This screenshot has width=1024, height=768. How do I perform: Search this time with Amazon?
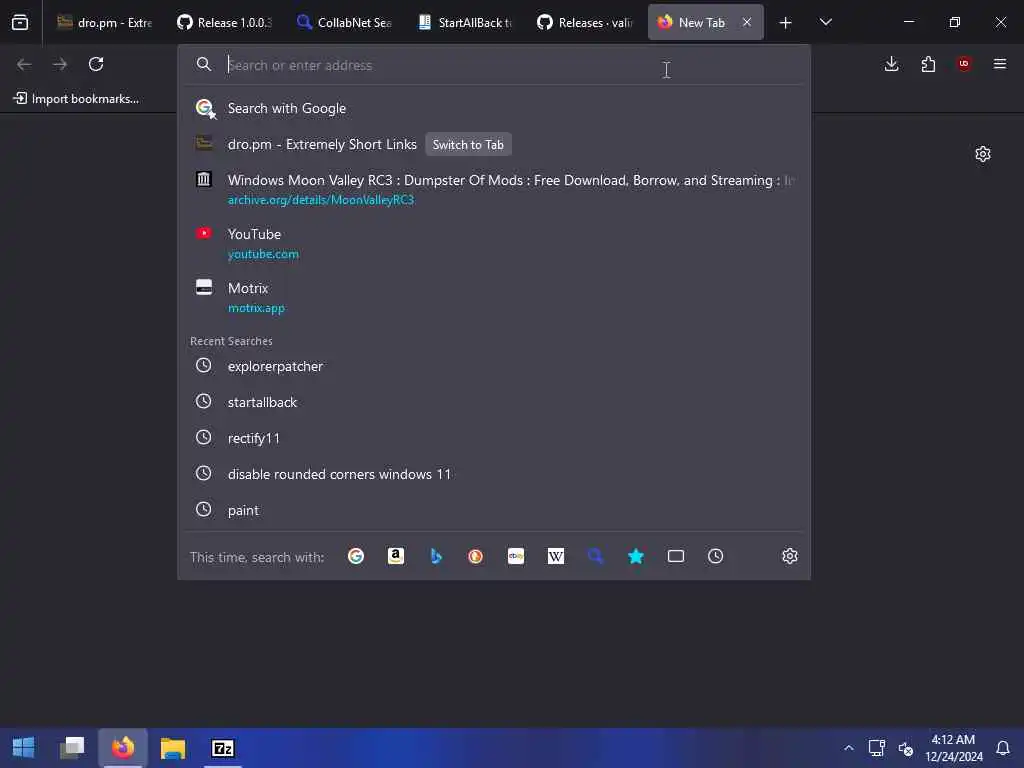tap(396, 556)
